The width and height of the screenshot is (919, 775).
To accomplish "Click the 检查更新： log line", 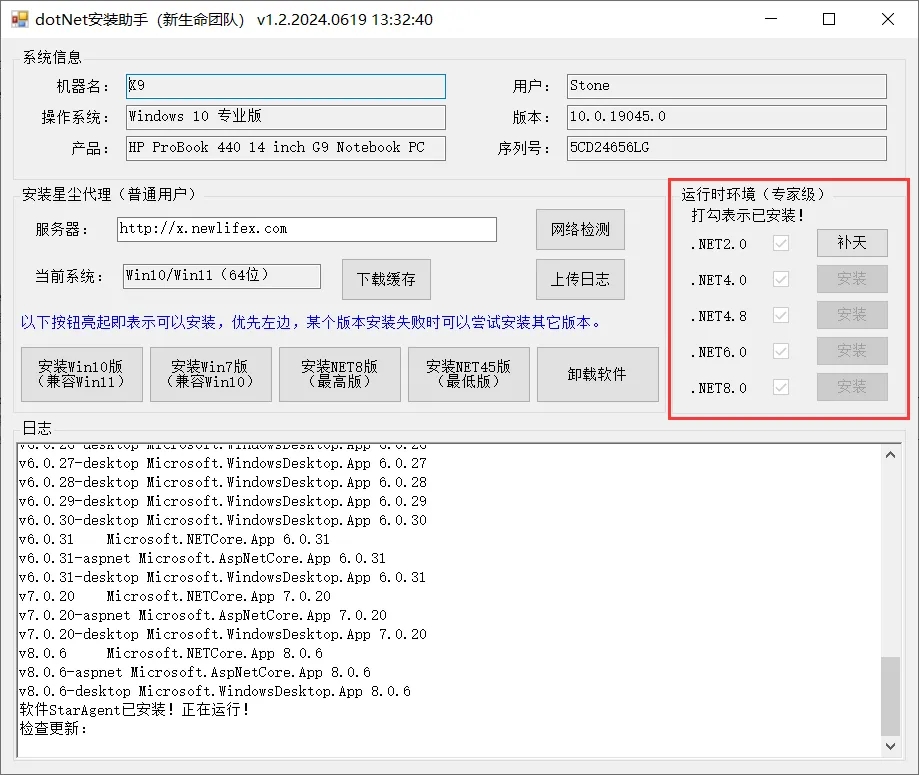I will [53, 729].
